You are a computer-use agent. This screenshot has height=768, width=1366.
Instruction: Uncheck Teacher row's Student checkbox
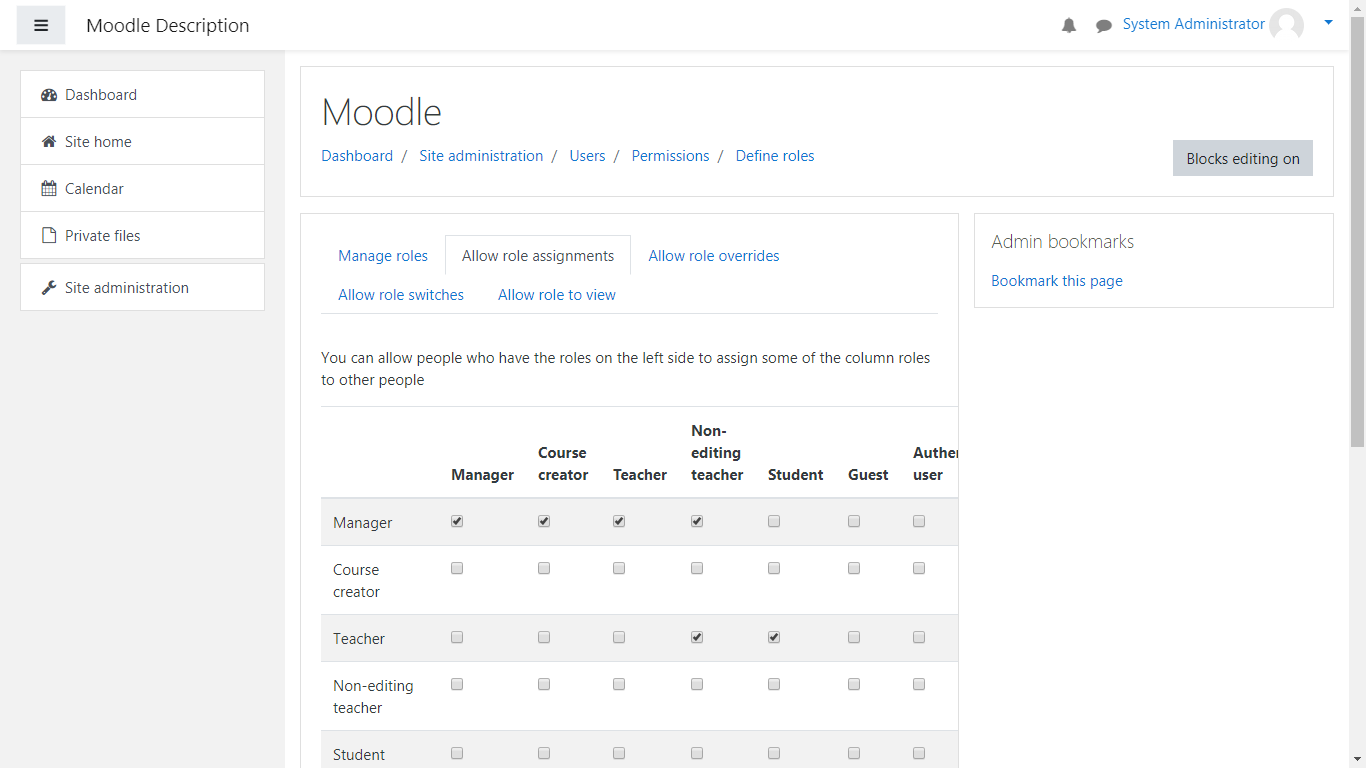coord(774,637)
